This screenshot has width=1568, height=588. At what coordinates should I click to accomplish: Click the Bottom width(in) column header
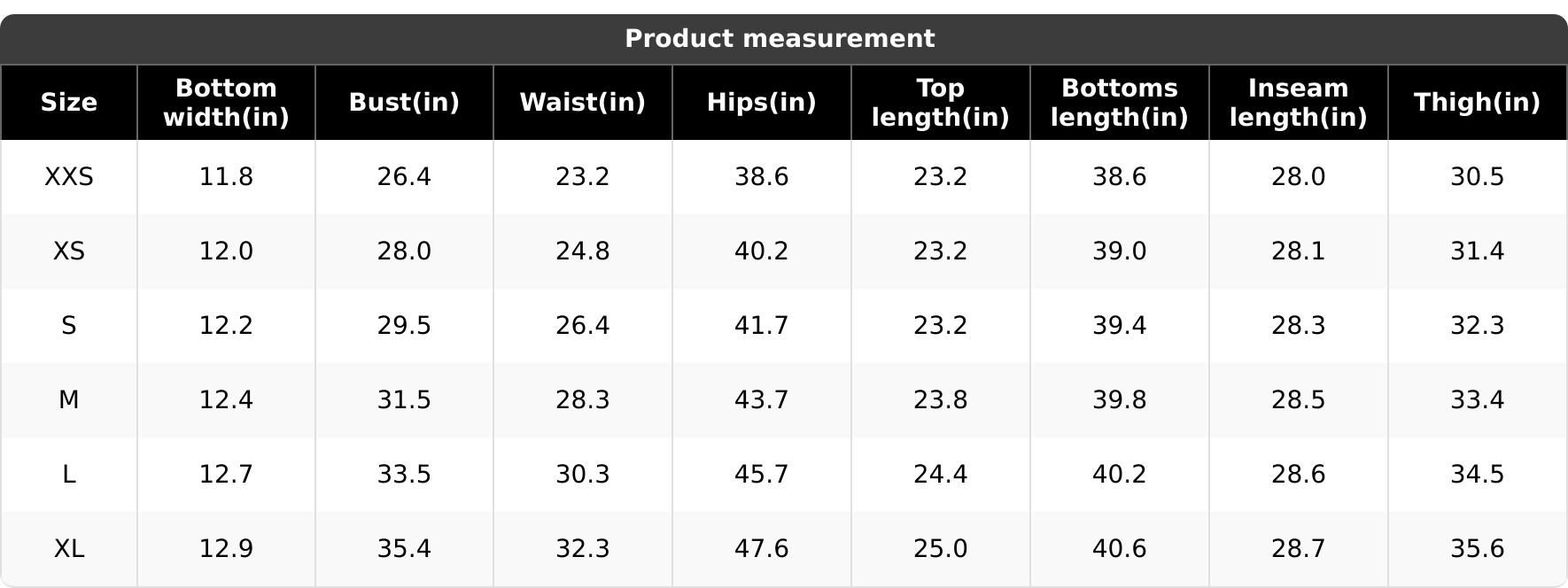tap(227, 103)
